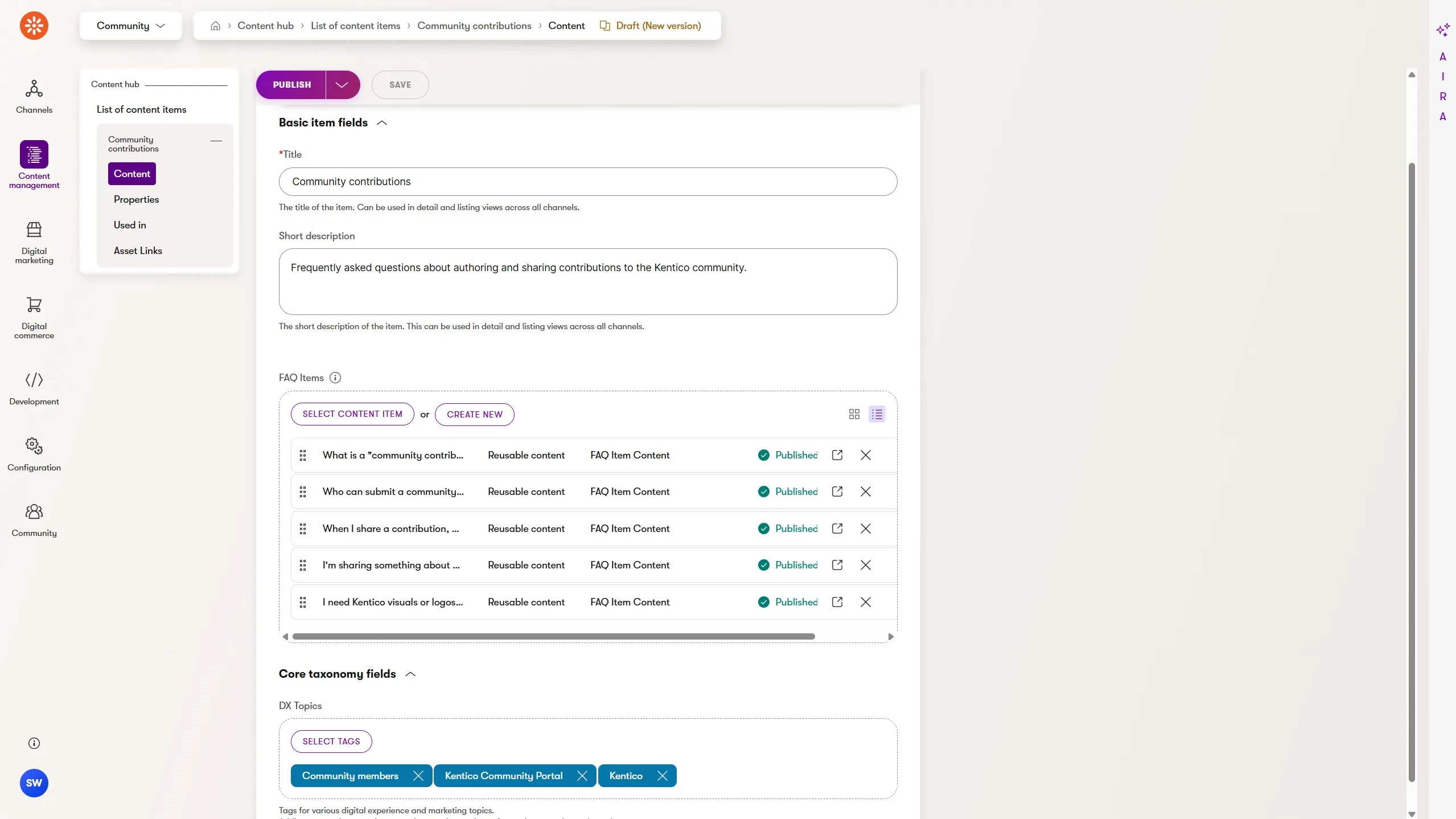The image size is (1456, 819).
Task: Open Development code icon
Action: click(34, 380)
